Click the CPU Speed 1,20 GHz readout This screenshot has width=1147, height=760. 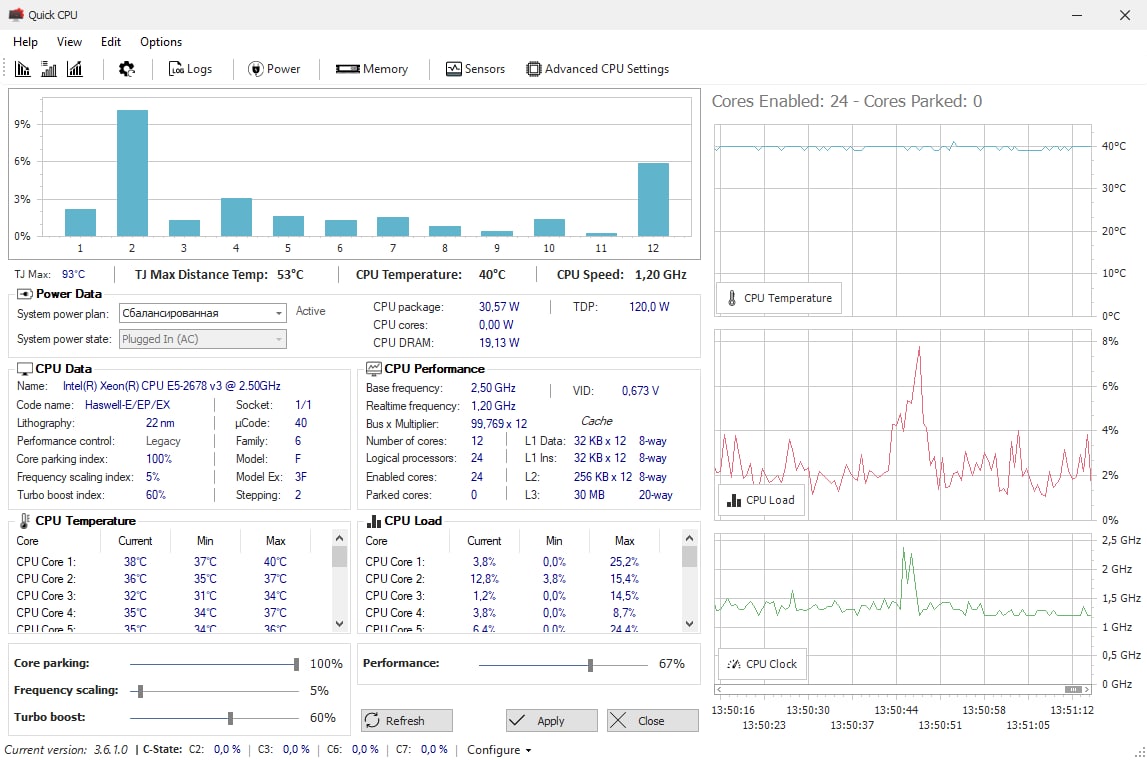pos(622,275)
